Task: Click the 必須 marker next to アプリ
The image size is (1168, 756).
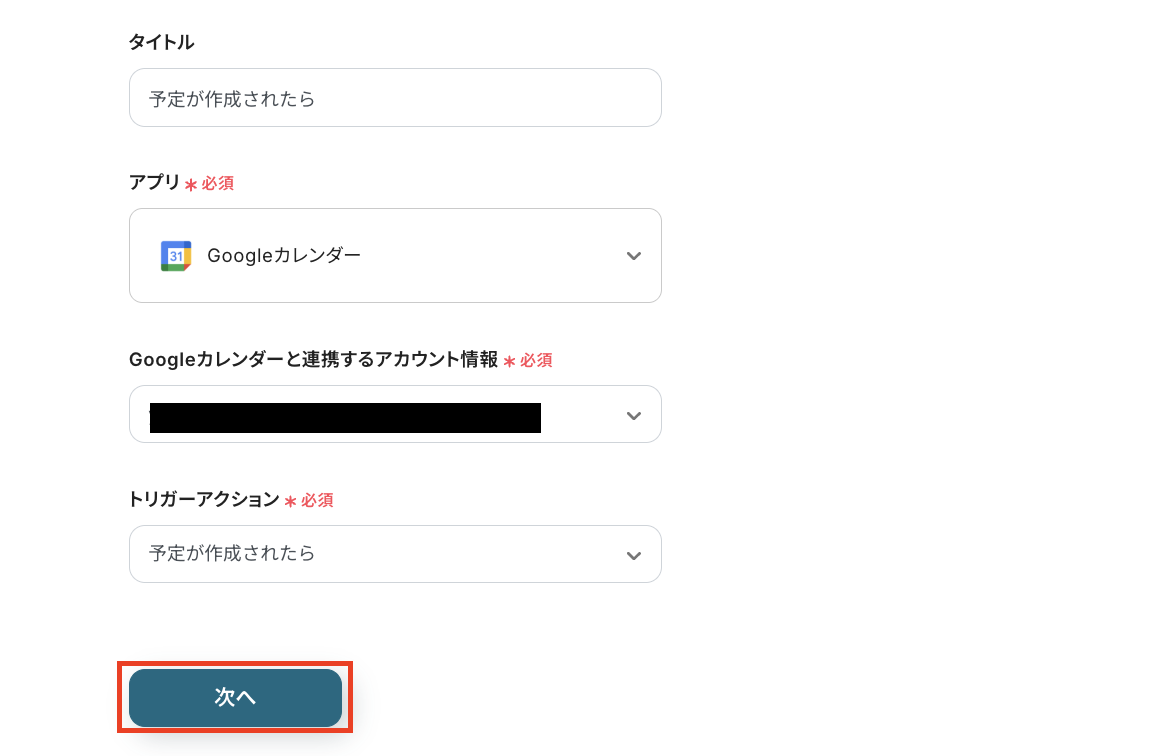Action: [218, 184]
